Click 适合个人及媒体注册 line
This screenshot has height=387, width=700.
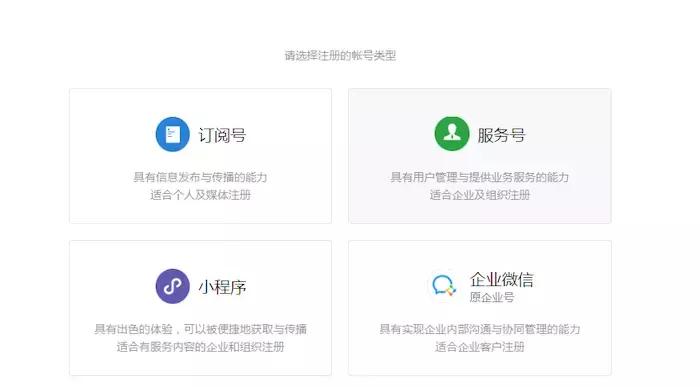200,195
